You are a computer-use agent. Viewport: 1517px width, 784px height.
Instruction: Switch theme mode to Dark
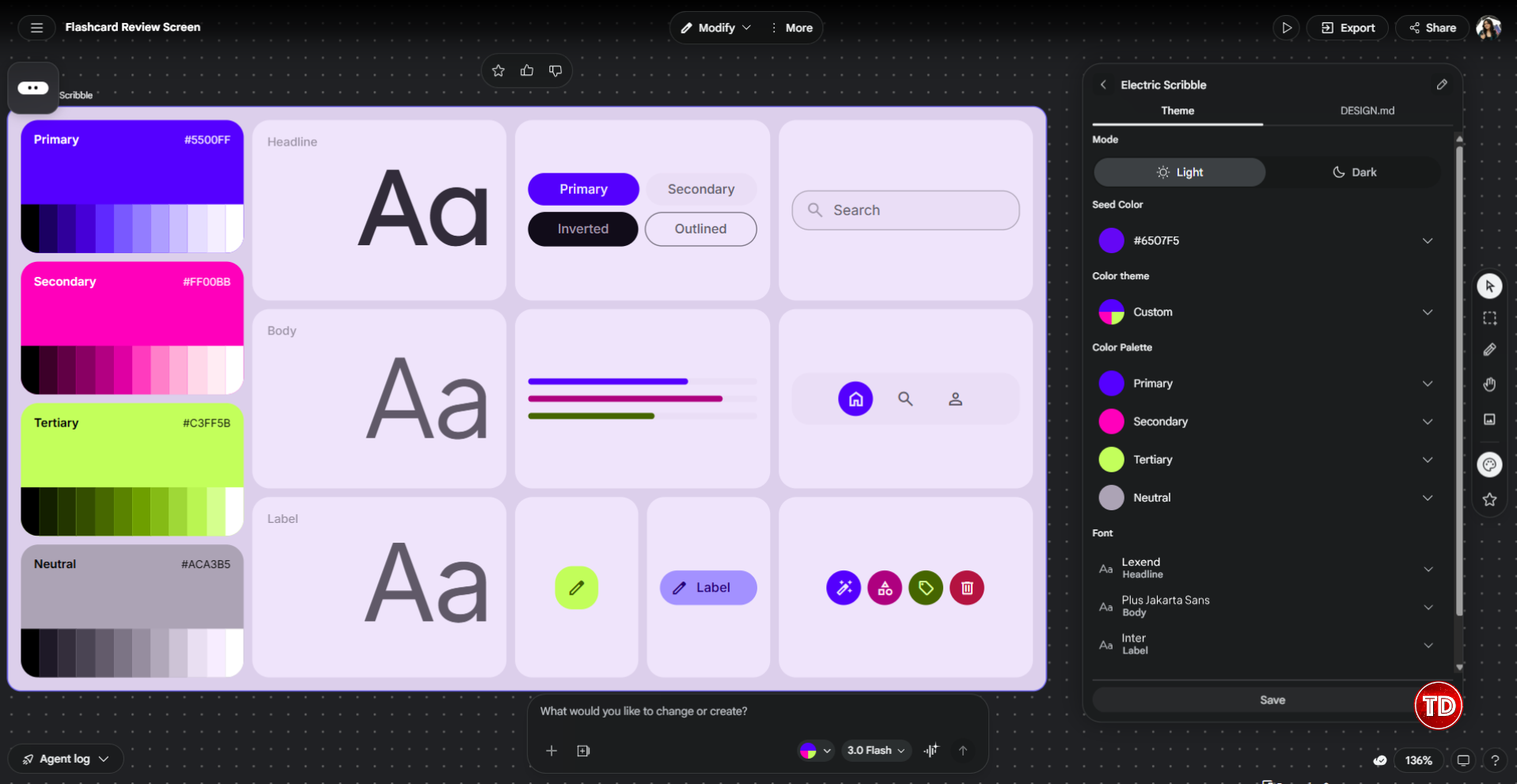pyautogui.click(x=1355, y=172)
